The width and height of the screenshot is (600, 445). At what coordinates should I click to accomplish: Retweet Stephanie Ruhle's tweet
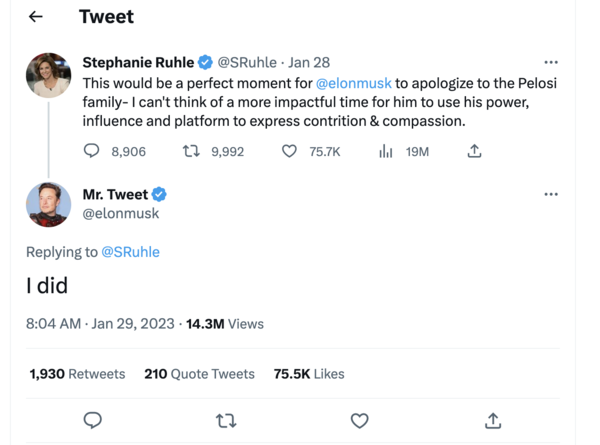[190, 151]
